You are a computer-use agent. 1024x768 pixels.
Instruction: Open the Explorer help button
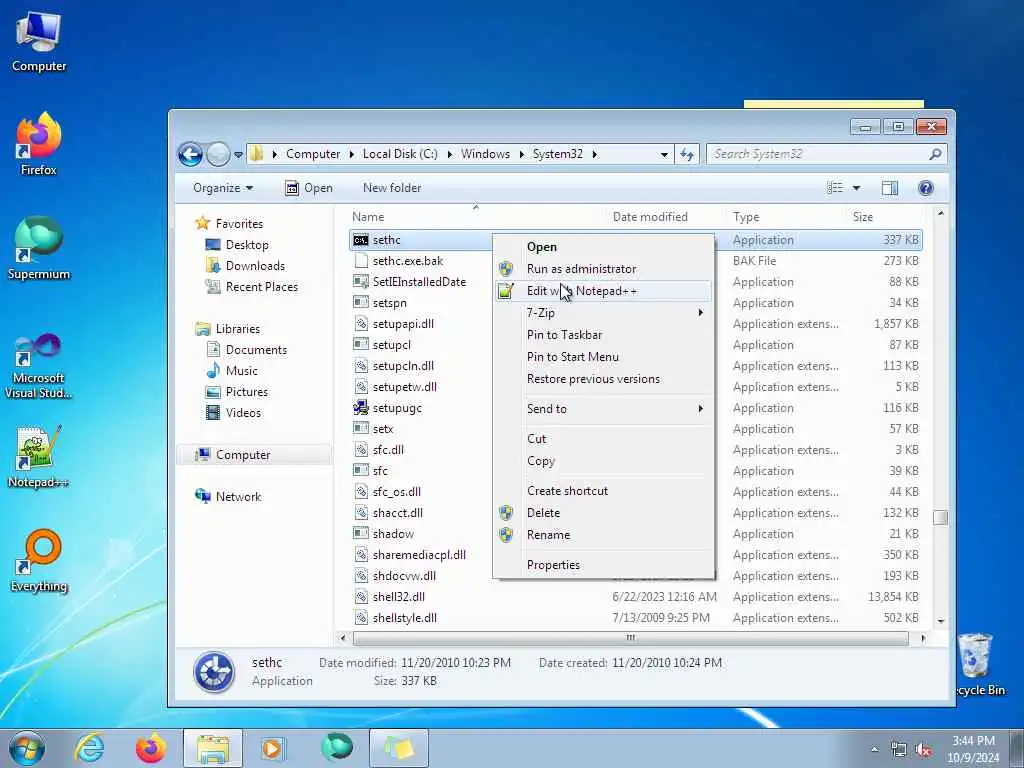[925, 188]
